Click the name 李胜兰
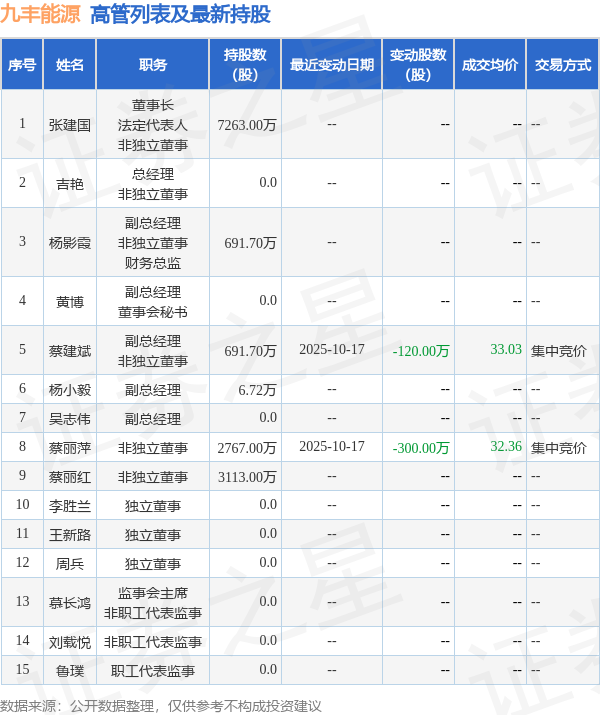This screenshot has height=715, width=600. [x=70, y=506]
